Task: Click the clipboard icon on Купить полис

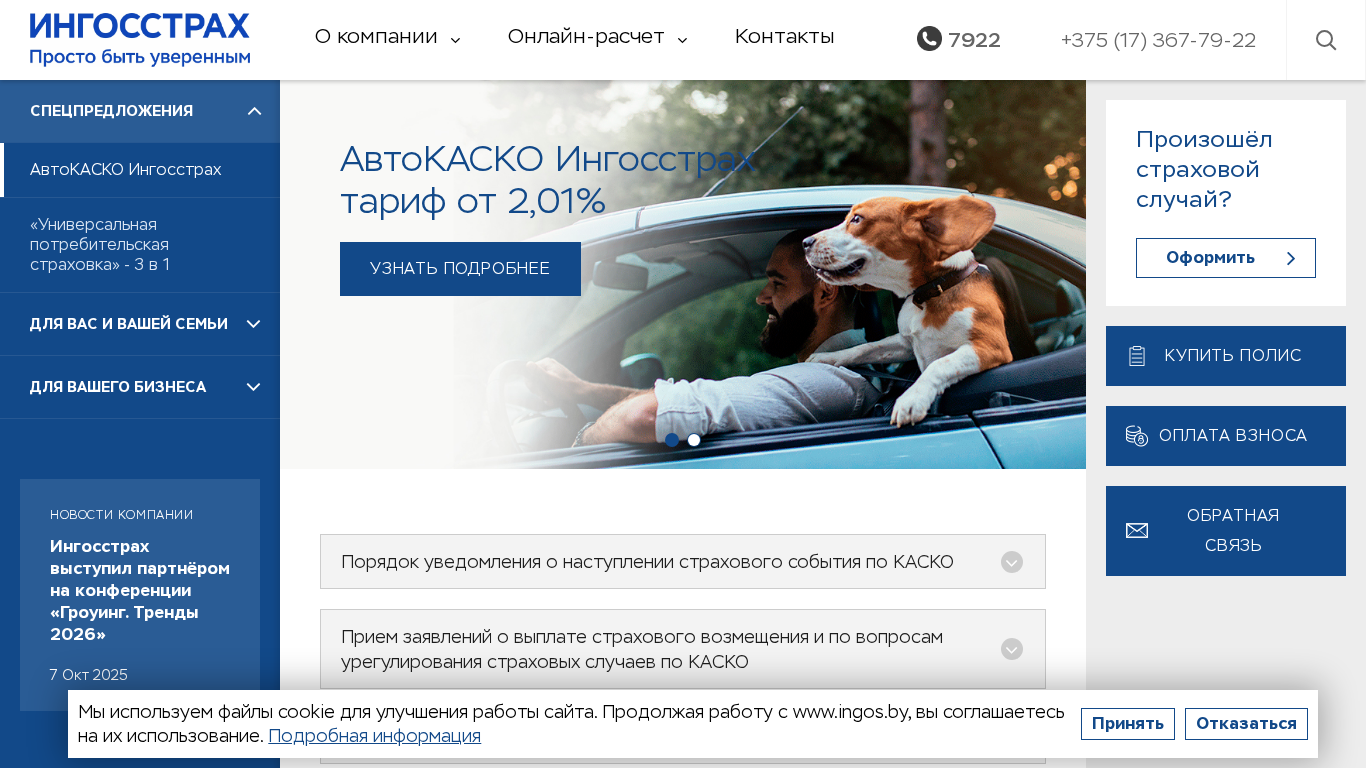Action: pos(1137,356)
